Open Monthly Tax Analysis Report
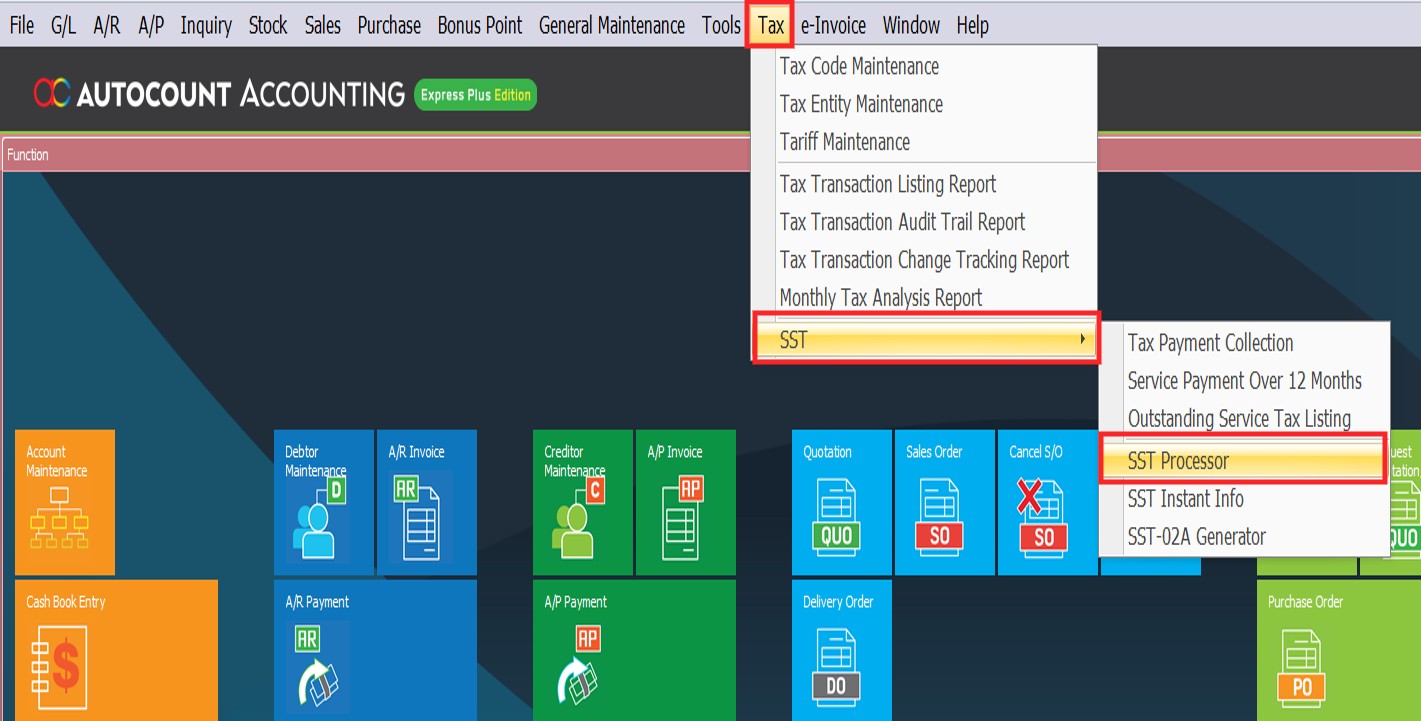The height and width of the screenshot is (721, 1421). click(880, 298)
